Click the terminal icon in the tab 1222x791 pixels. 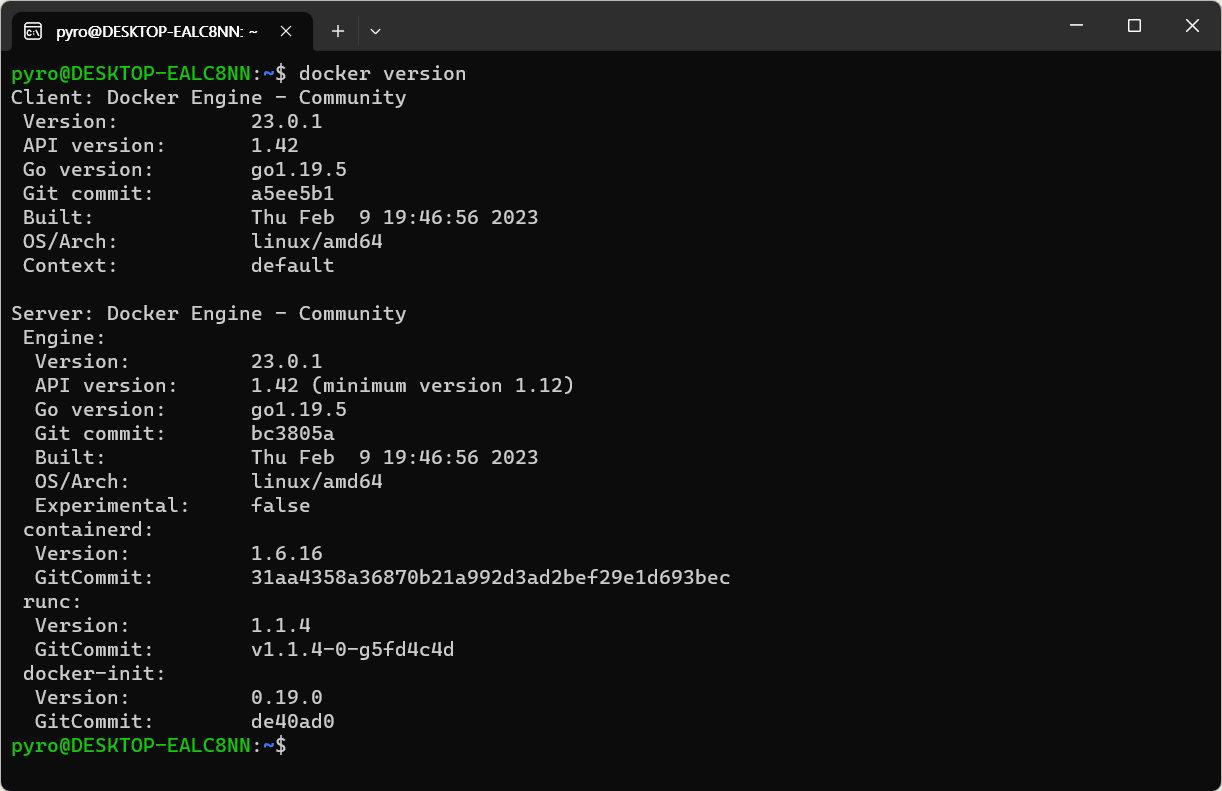(x=33, y=31)
